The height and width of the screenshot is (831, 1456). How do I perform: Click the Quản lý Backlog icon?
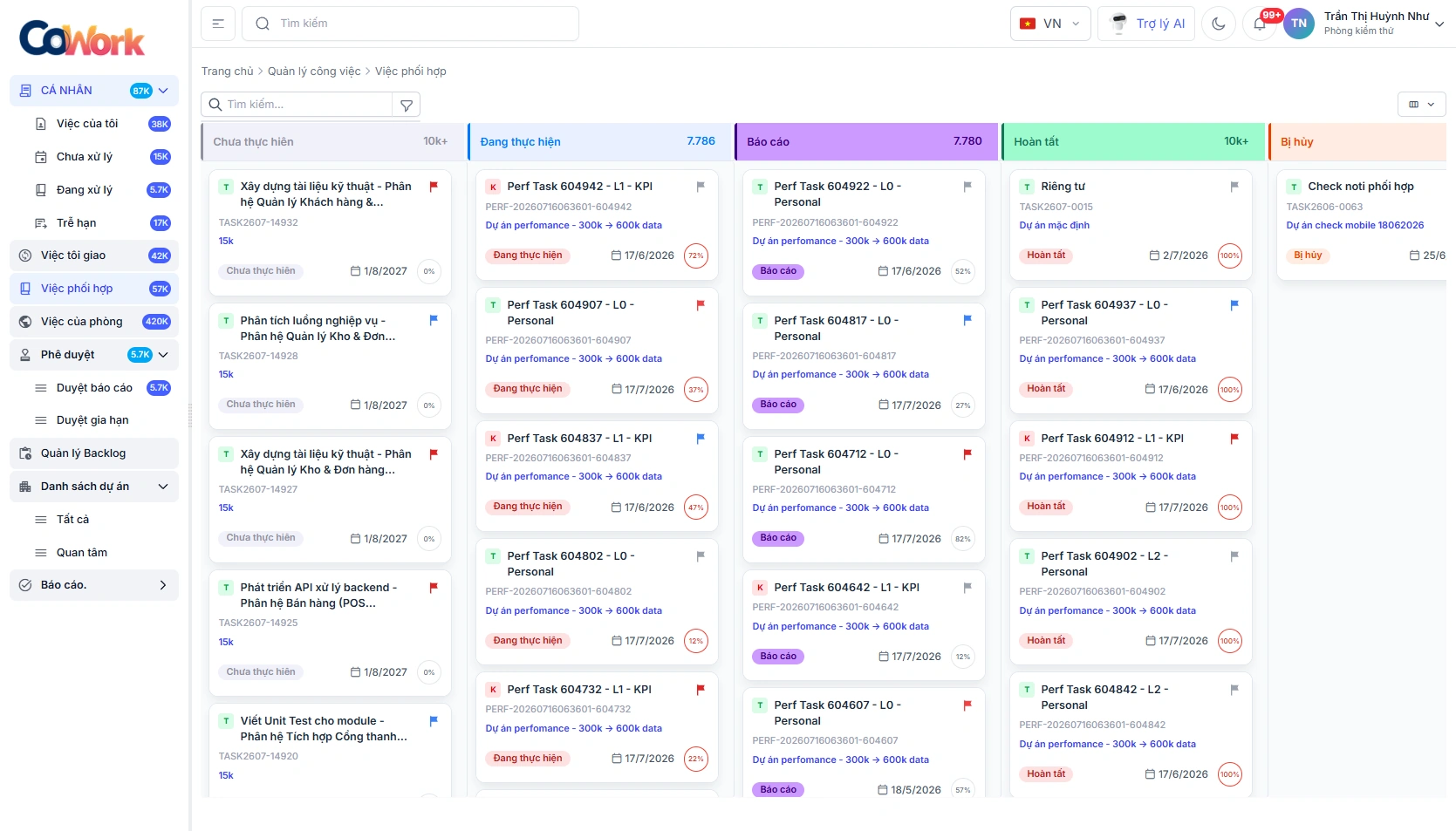[25, 453]
